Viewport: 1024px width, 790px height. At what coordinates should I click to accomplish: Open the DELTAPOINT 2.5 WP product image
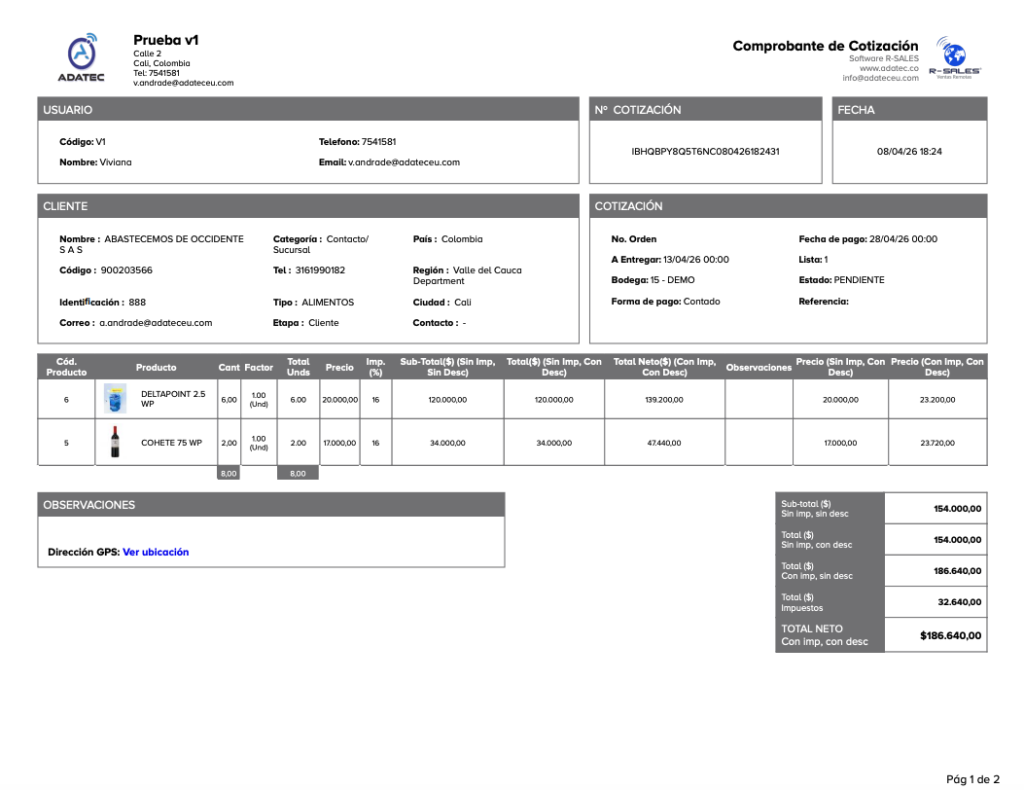point(115,398)
